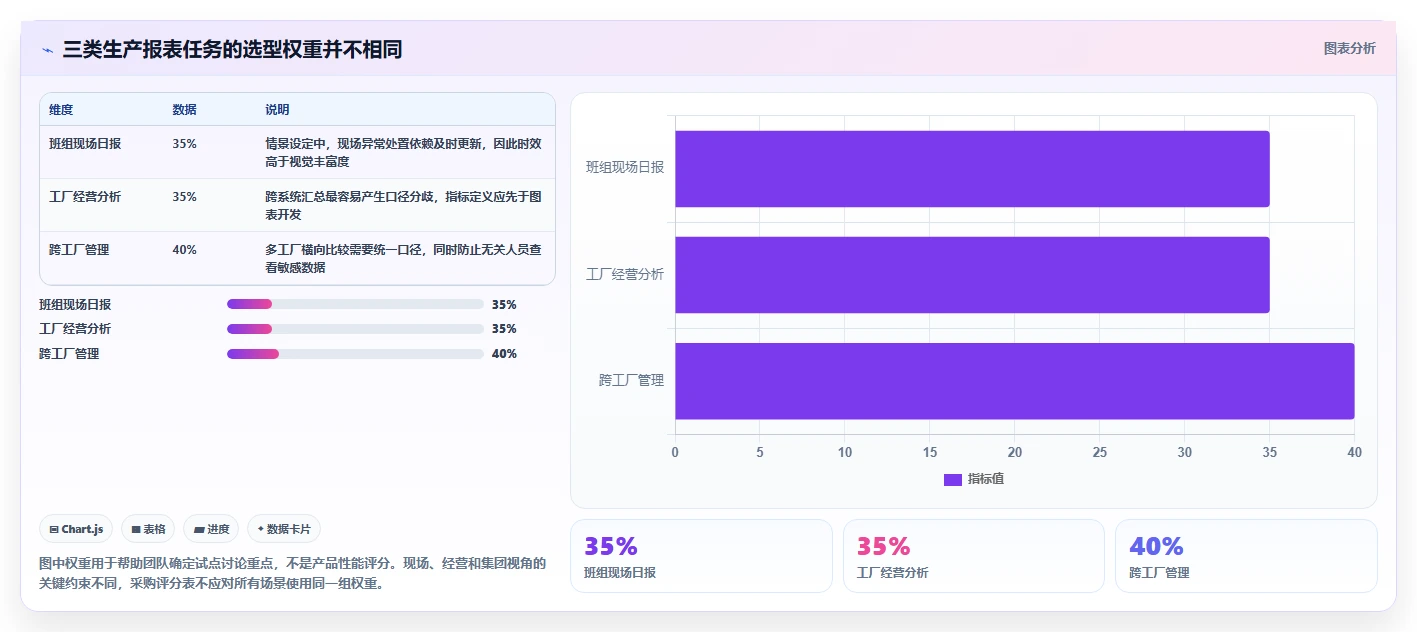Screen dimensions: 1417x632
Task: Click the 维度 table column header
Action: (61, 109)
